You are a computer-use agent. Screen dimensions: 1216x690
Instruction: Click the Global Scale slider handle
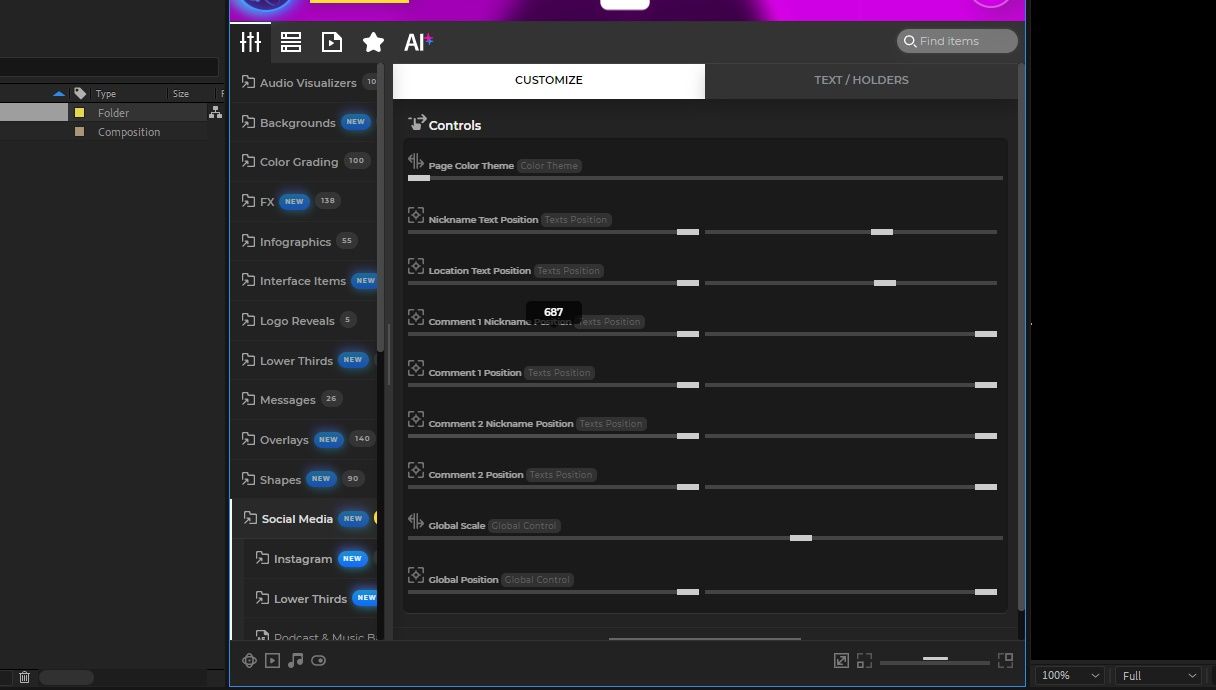pos(800,538)
